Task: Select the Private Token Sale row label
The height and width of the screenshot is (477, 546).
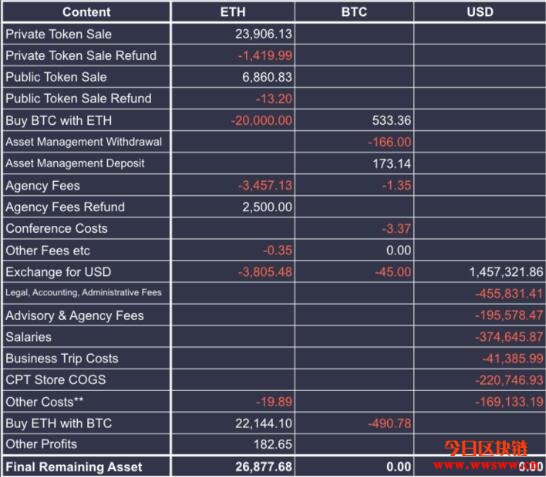Action: (x=58, y=34)
